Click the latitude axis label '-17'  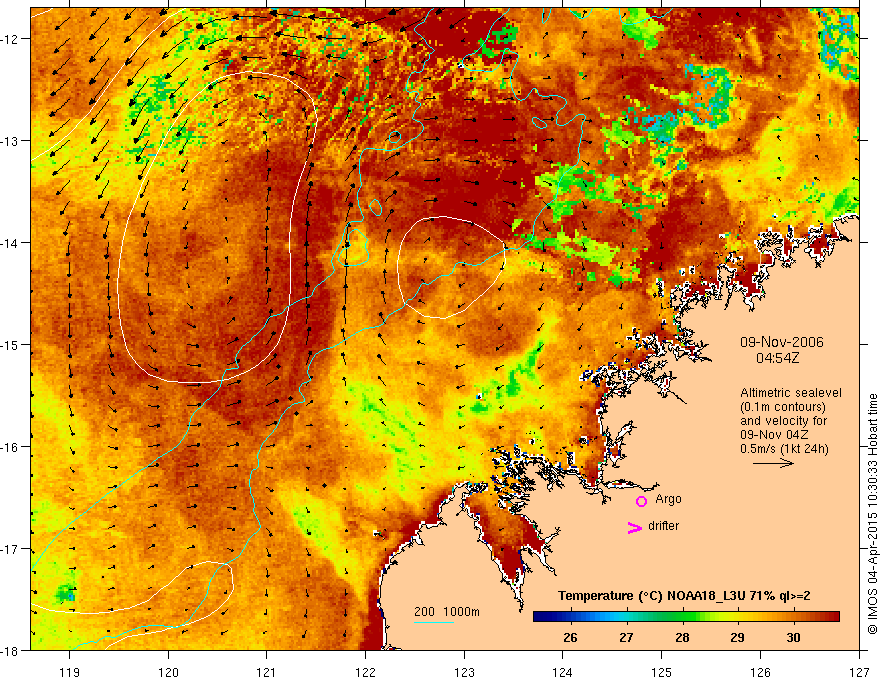point(11,549)
